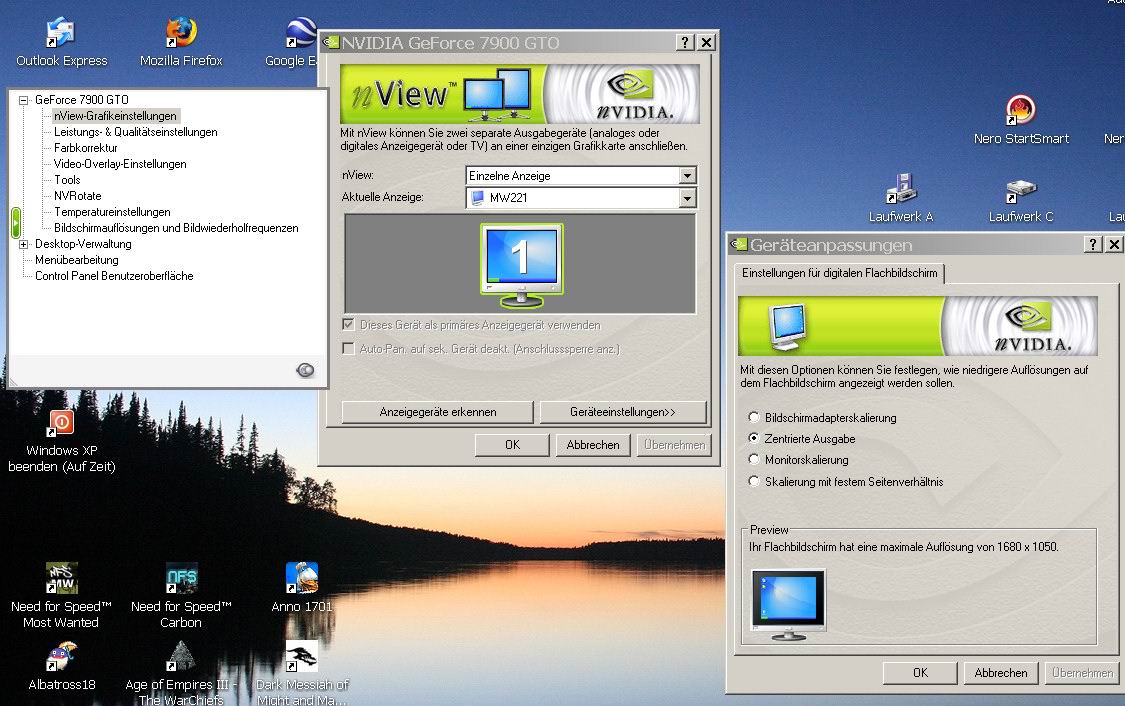Click the help button in the GeForce 7900 GTO title bar
Image resolution: width=1125 pixels, height=706 pixels.
coord(685,42)
